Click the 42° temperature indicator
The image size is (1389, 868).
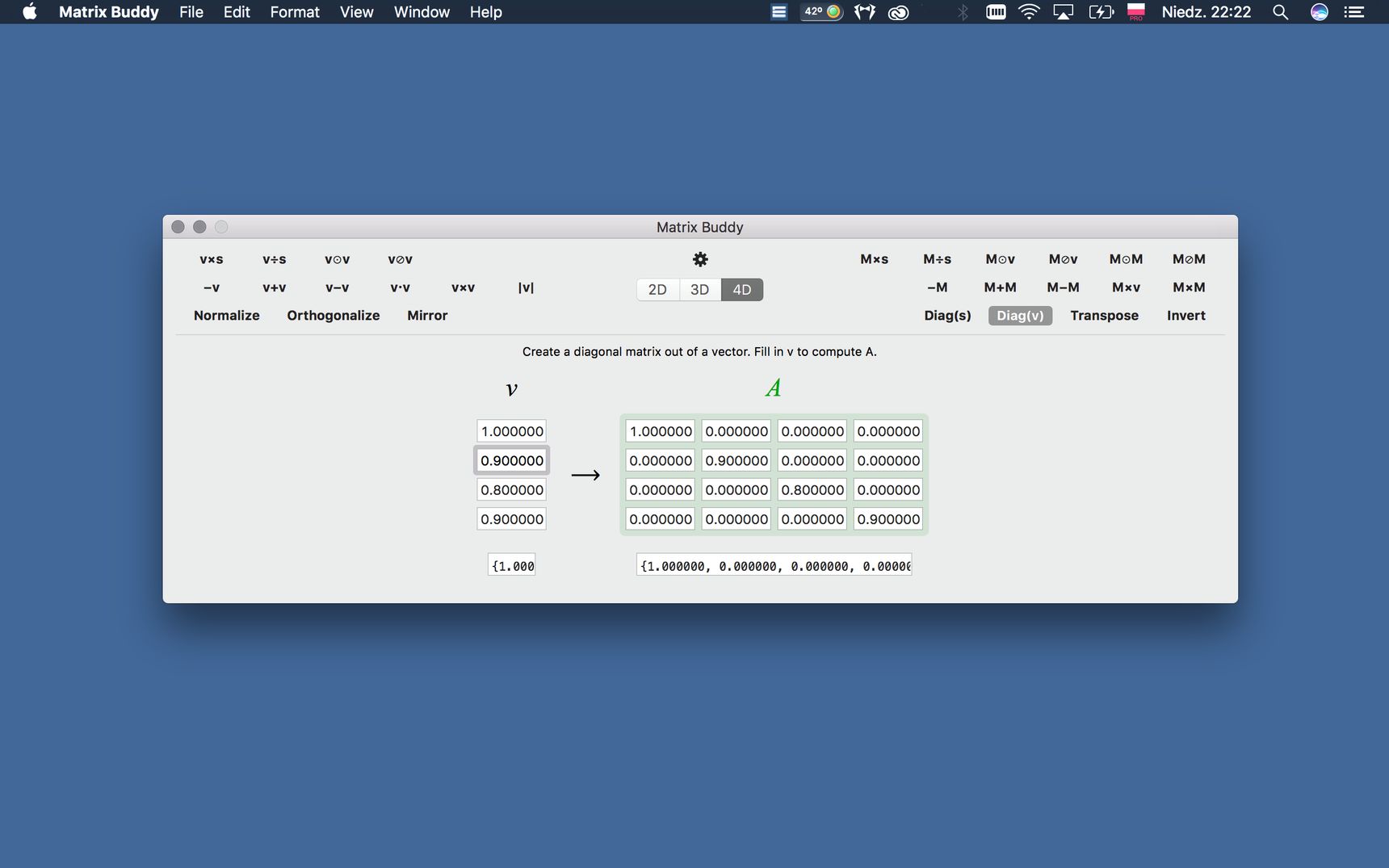click(x=822, y=11)
